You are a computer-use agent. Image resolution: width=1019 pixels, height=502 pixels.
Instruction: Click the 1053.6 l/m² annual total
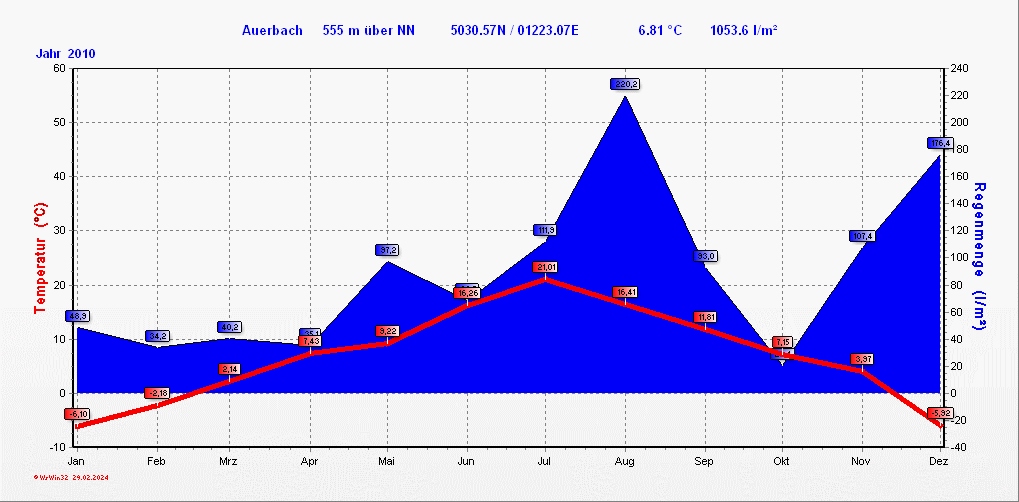pyautogui.click(x=744, y=30)
